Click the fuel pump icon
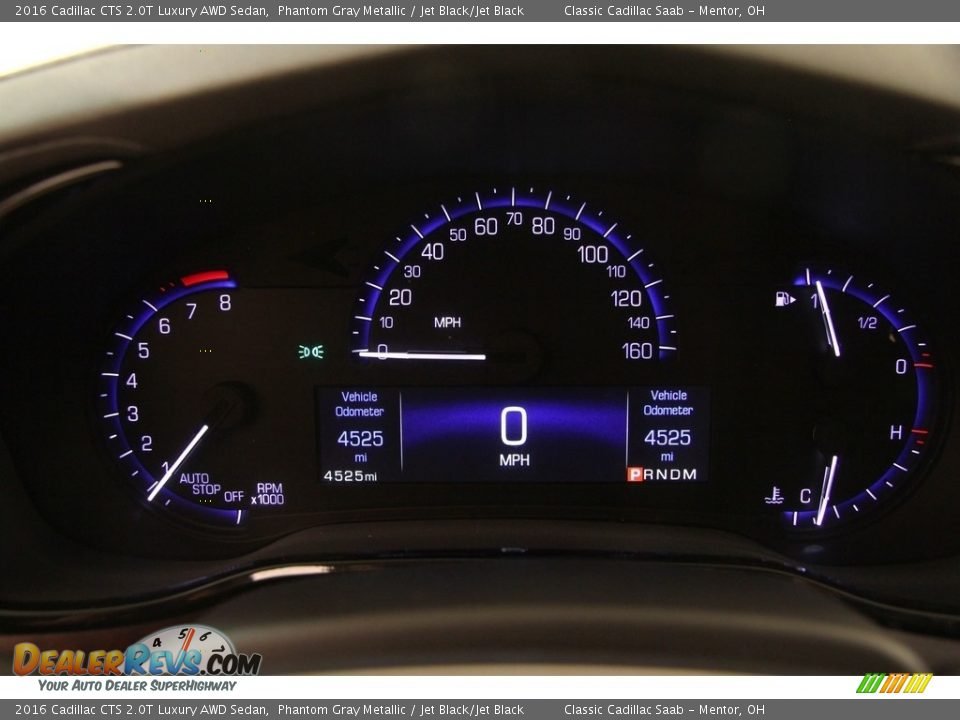Viewport: 960px width, 720px height. coord(785,299)
